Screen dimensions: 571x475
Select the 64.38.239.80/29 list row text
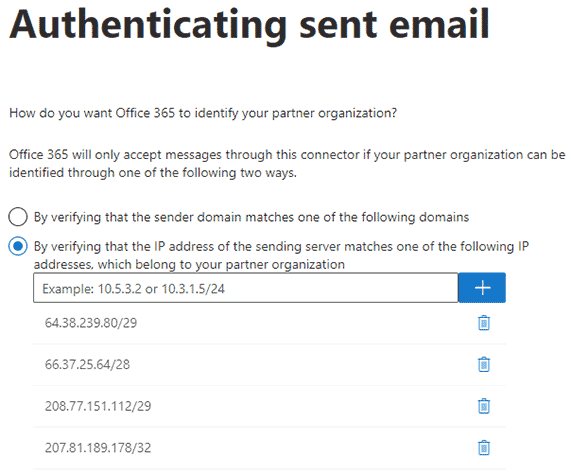(x=91, y=323)
